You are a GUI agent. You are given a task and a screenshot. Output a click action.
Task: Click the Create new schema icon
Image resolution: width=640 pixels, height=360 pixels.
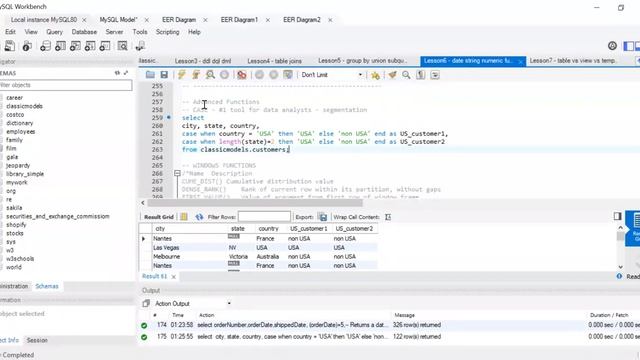click(x=45, y=46)
